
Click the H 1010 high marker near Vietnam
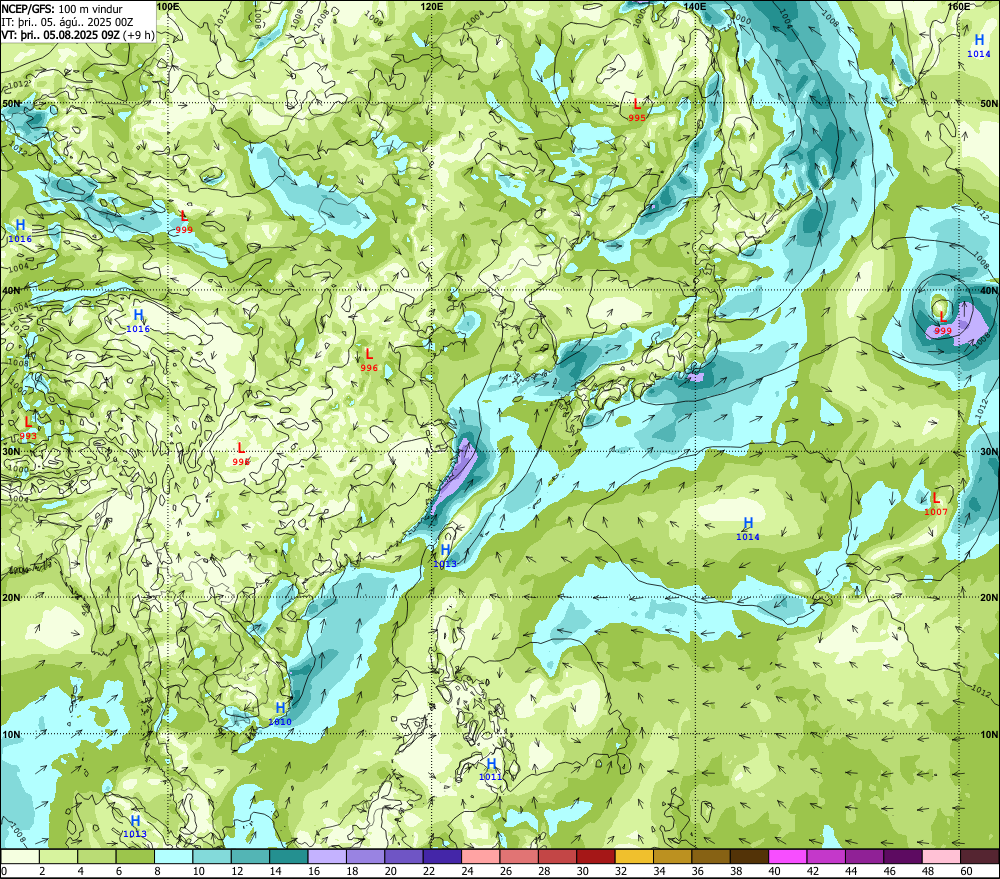point(280,713)
